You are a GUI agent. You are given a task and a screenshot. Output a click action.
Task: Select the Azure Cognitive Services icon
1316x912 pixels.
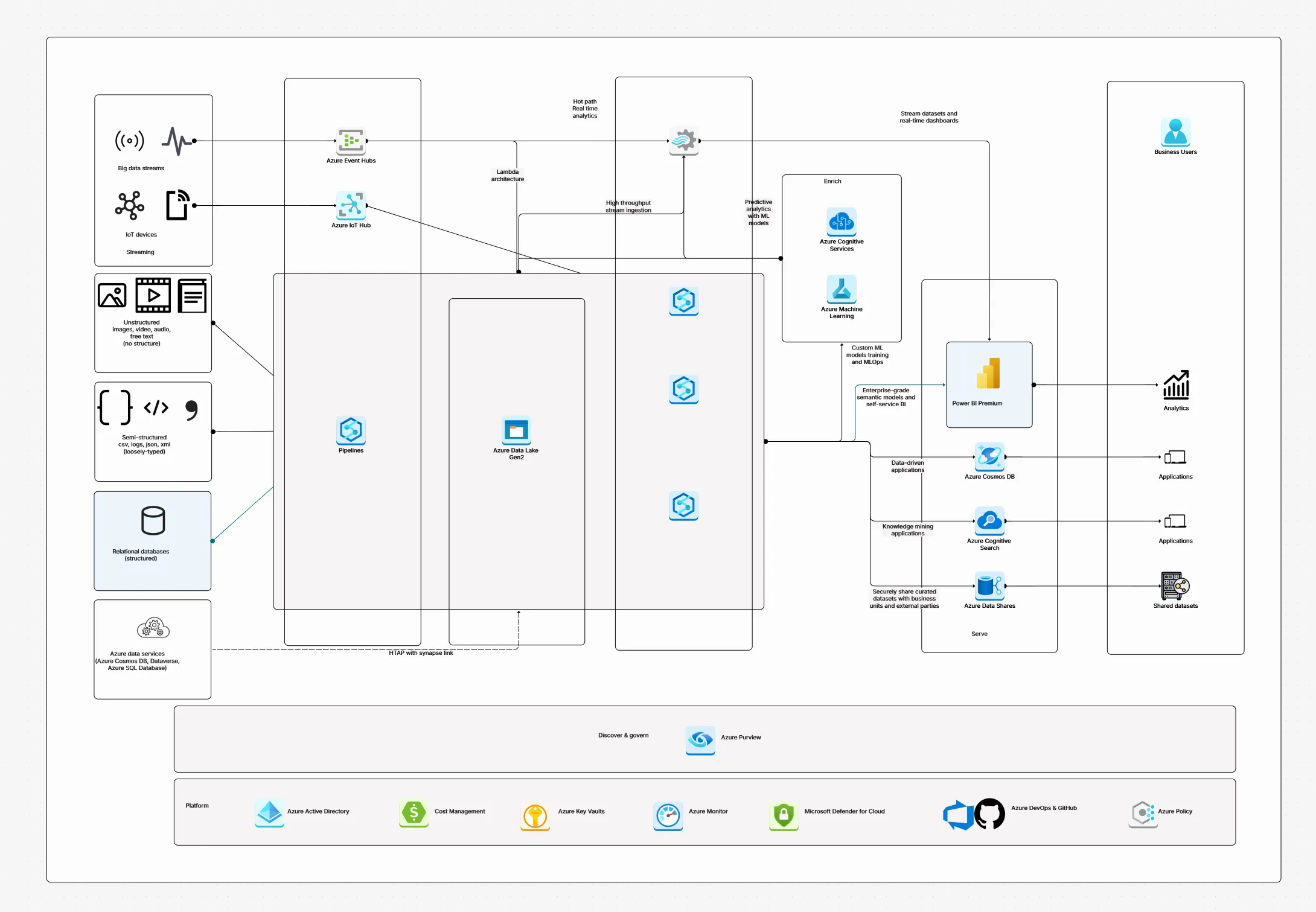click(842, 222)
